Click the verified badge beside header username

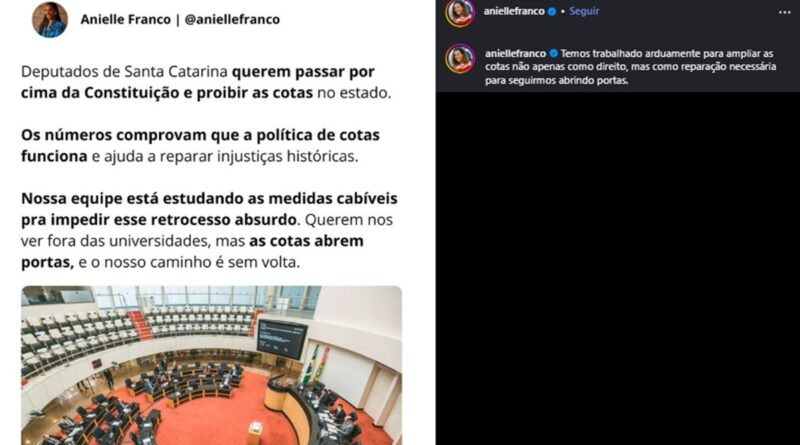tap(552, 11)
